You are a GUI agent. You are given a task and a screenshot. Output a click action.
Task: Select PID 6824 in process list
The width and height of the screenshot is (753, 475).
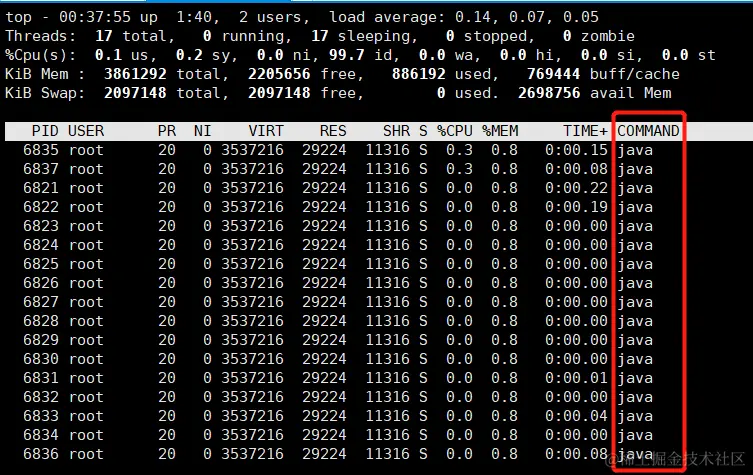pos(41,245)
